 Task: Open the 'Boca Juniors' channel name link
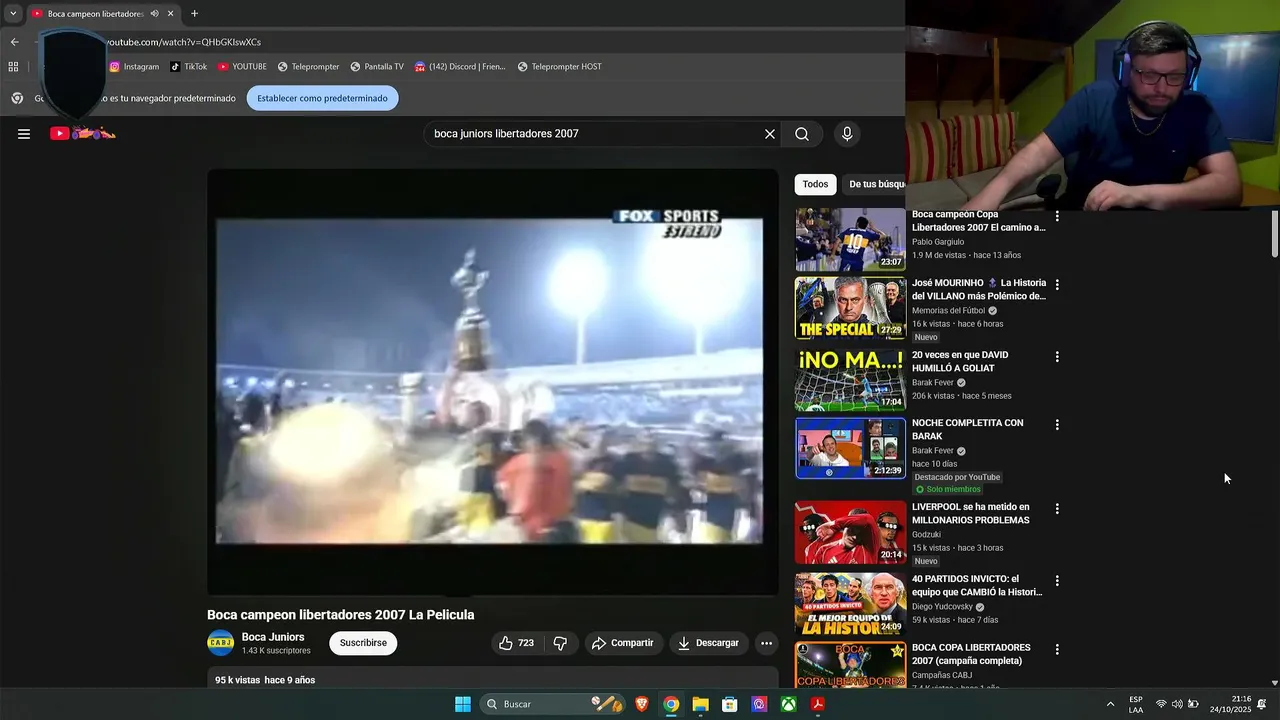click(x=273, y=637)
